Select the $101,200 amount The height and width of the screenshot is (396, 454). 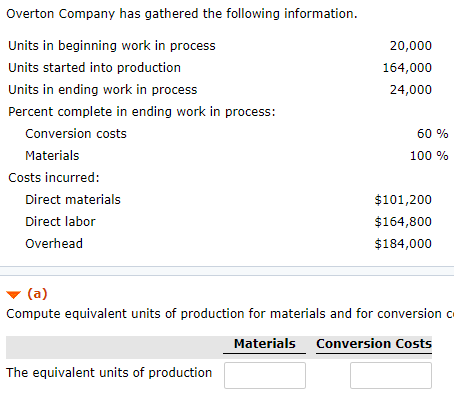[403, 200]
